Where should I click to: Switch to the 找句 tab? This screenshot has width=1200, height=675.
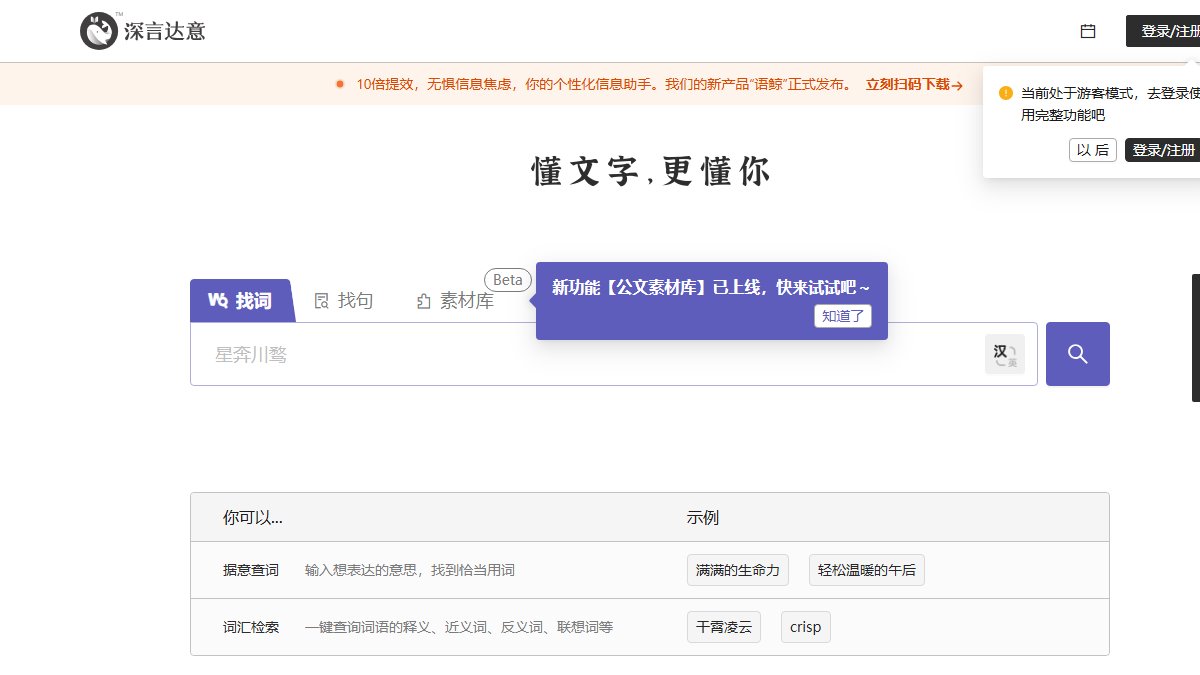tap(344, 301)
